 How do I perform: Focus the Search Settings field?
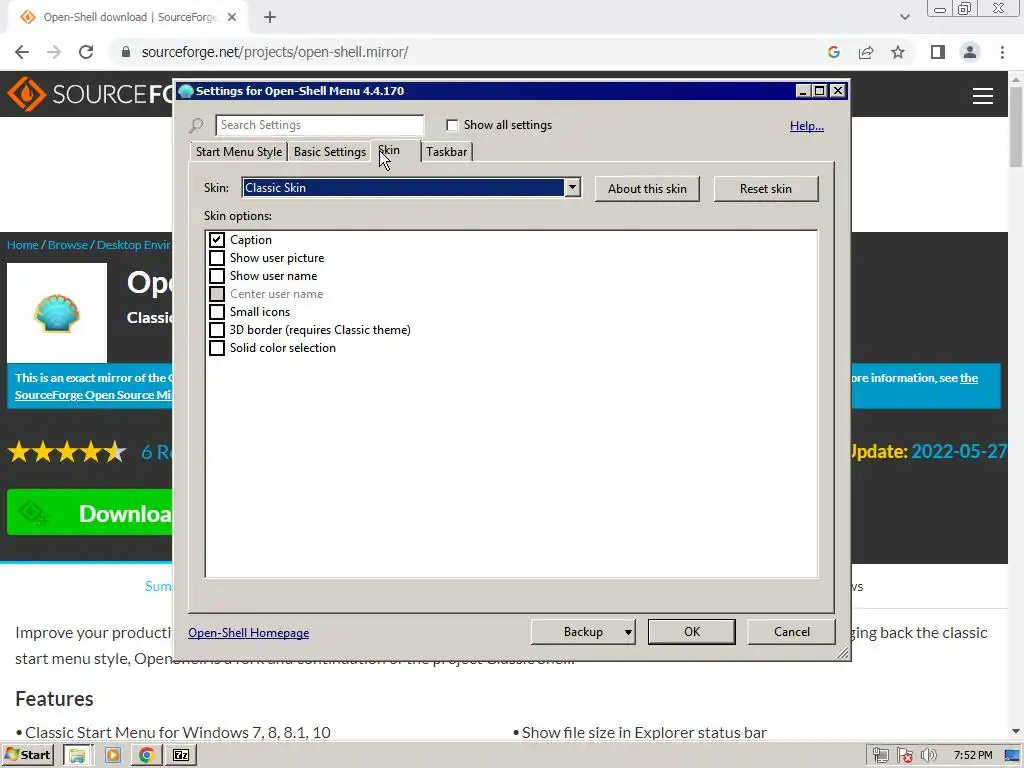coord(319,125)
